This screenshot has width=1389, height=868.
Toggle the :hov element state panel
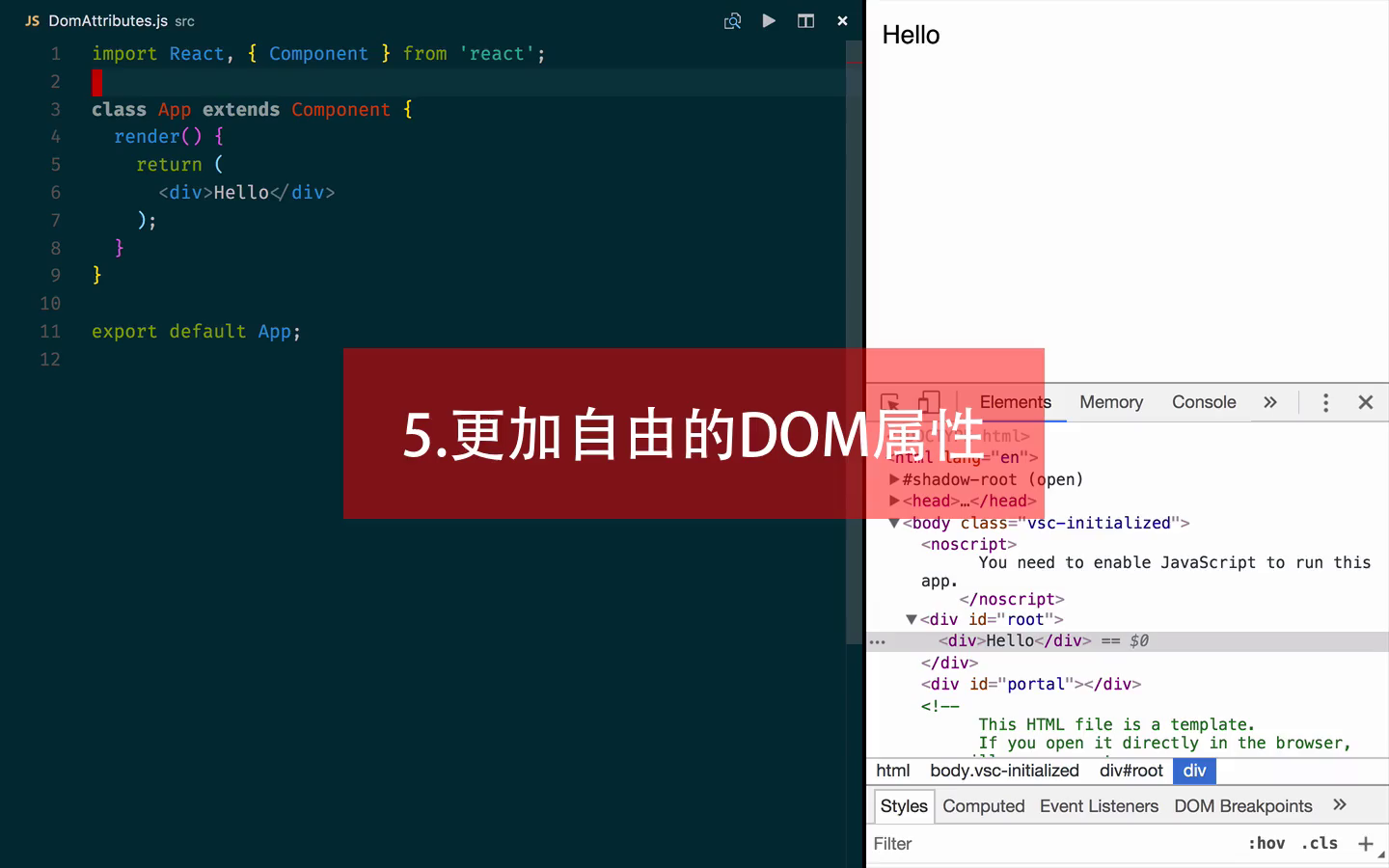1266,844
